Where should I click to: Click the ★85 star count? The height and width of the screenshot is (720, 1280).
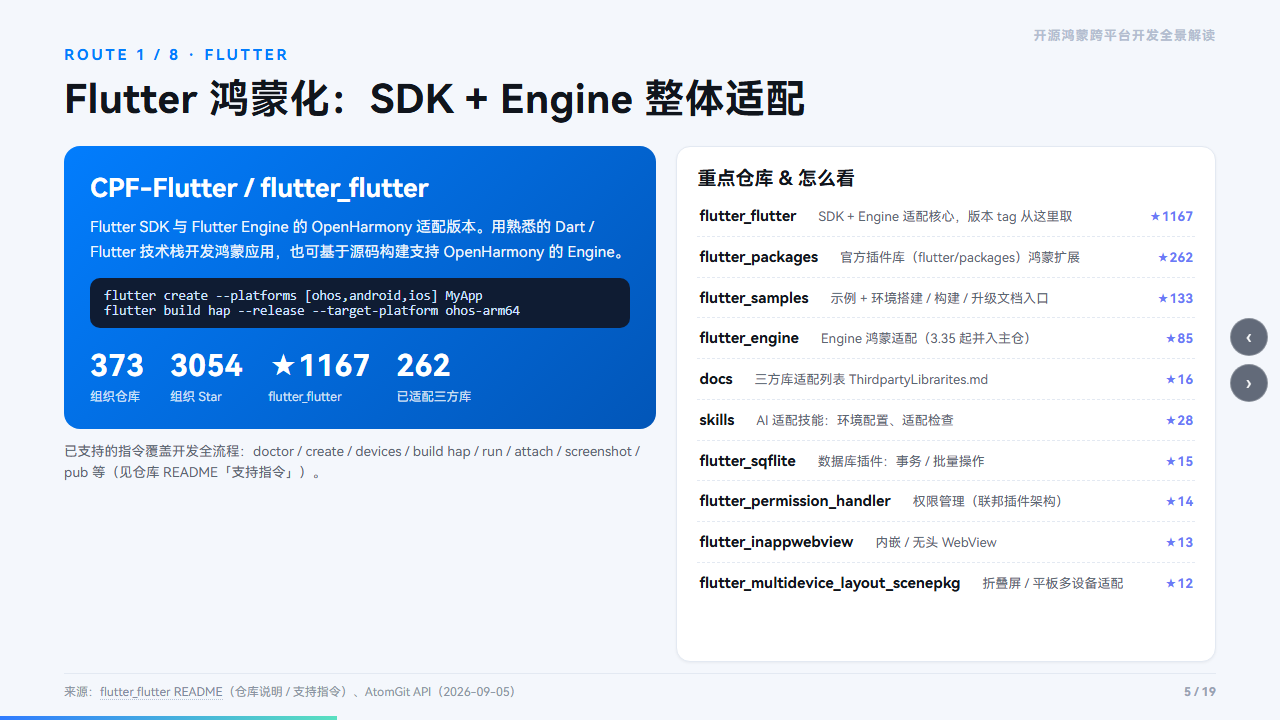coord(1179,338)
